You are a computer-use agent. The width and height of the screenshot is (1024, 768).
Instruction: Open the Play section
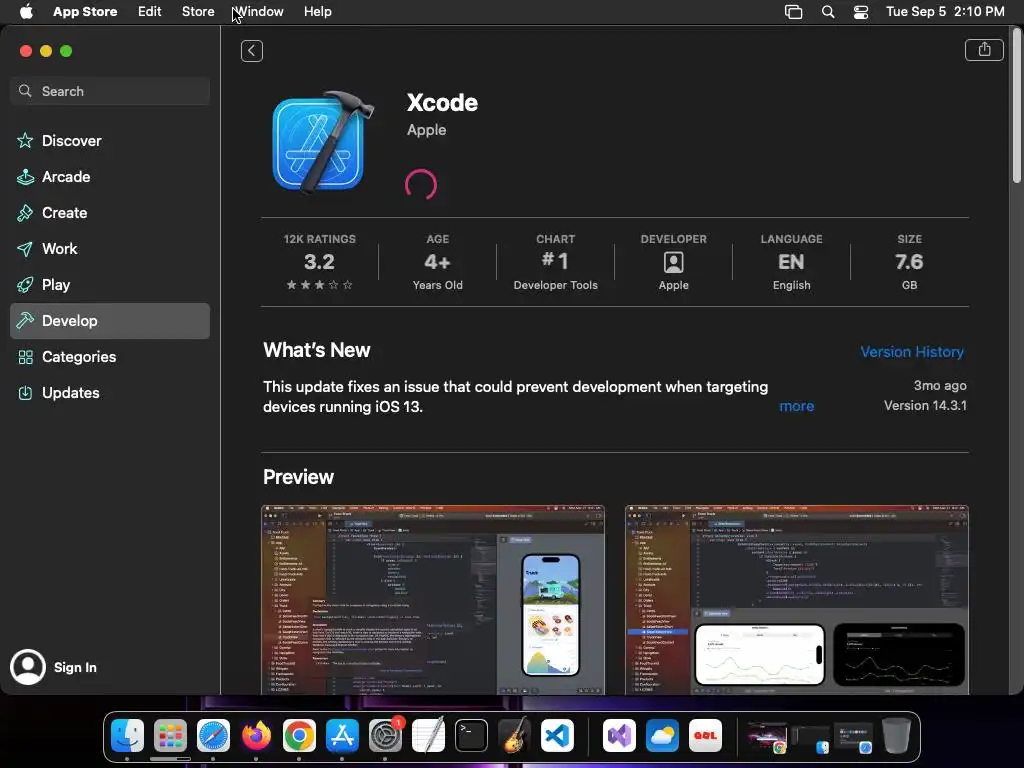[x=110, y=284]
